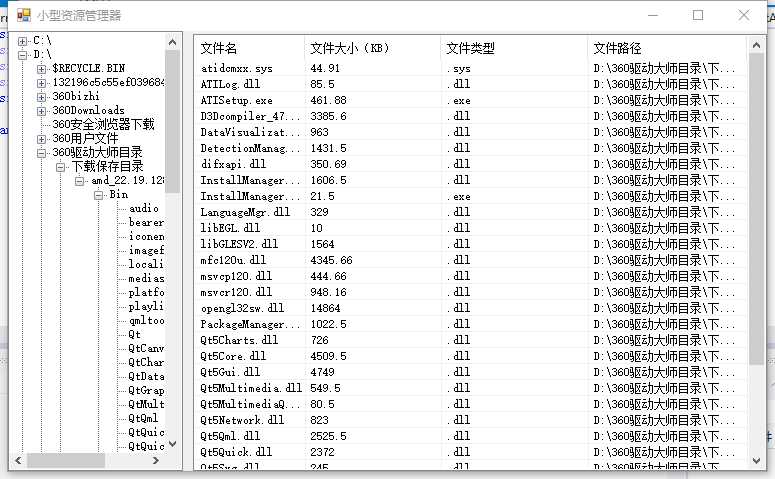This screenshot has width=775, height=479.
Task: Sort by 文件类型 column header
Action: (x=514, y=48)
